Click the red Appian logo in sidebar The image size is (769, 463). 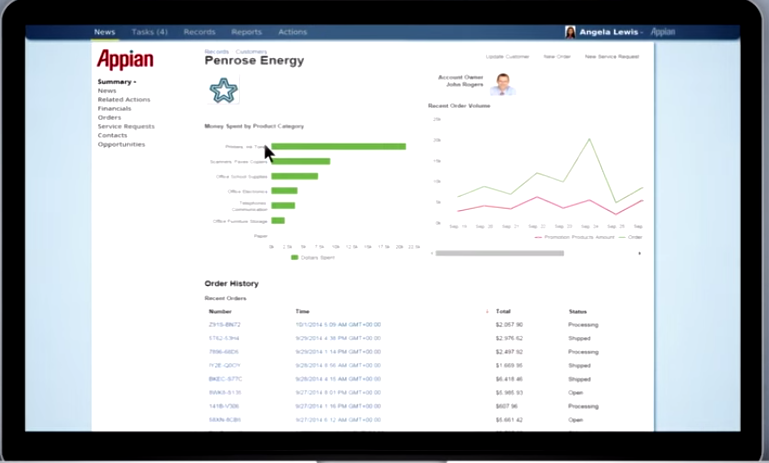click(125, 60)
